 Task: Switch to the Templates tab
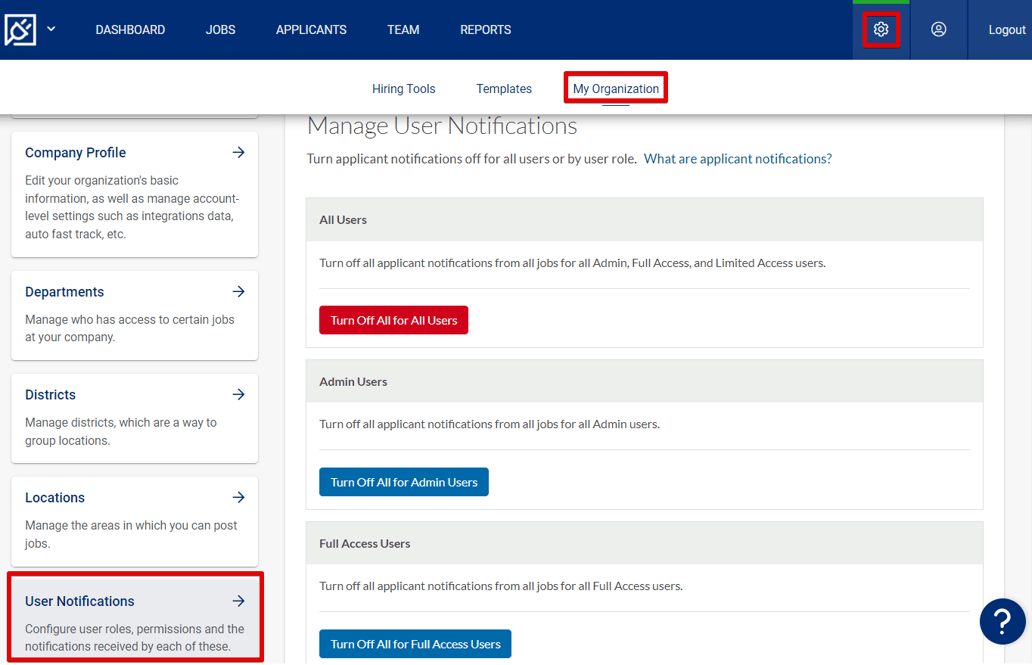tap(503, 88)
